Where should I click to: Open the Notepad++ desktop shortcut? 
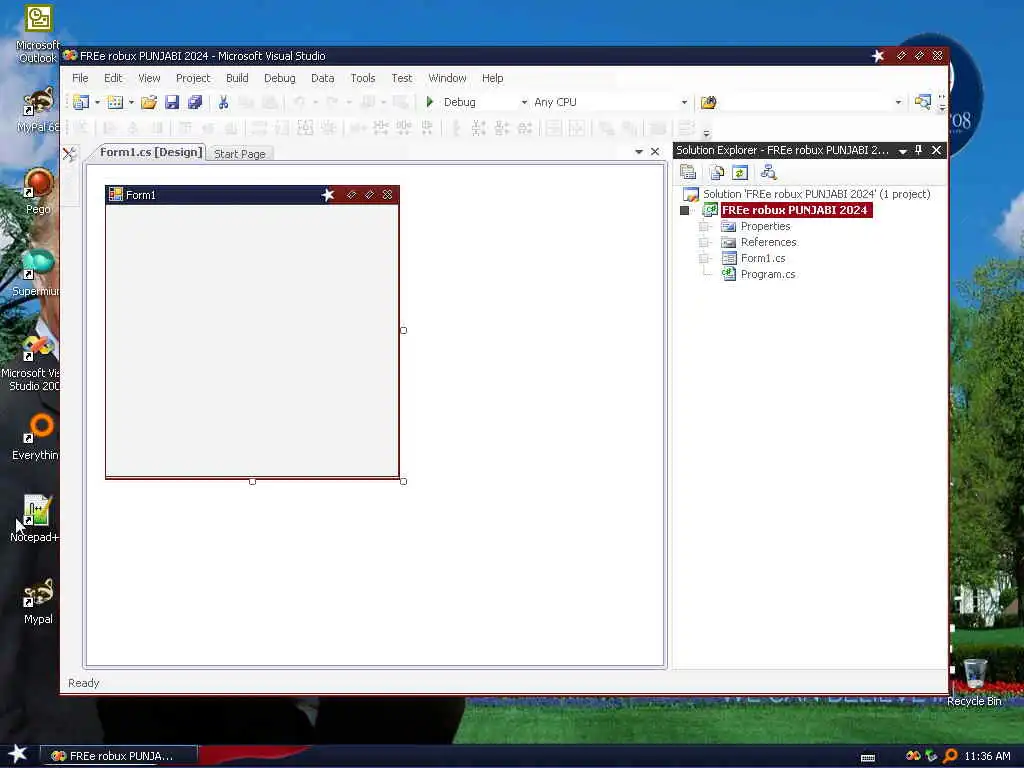tap(36, 519)
